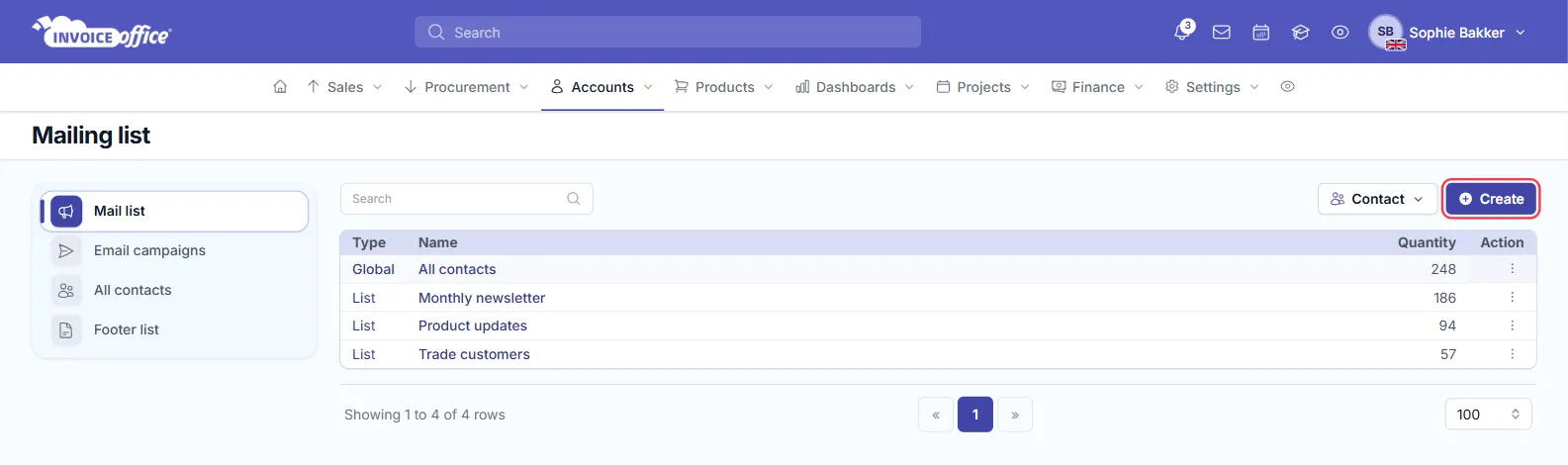Open the Settings menu
1568x465 pixels.
click(x=1213, y=87)
